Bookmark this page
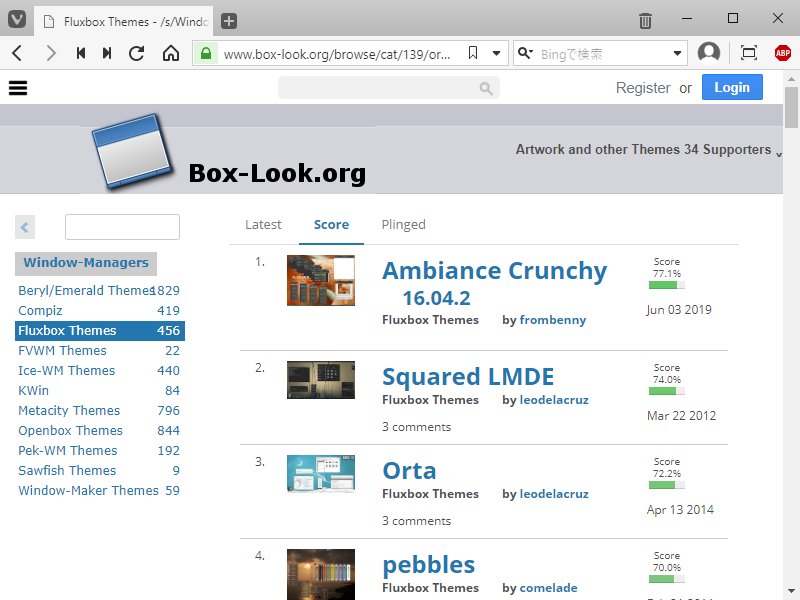Screen dimensions: 800x600 point(473,53)
